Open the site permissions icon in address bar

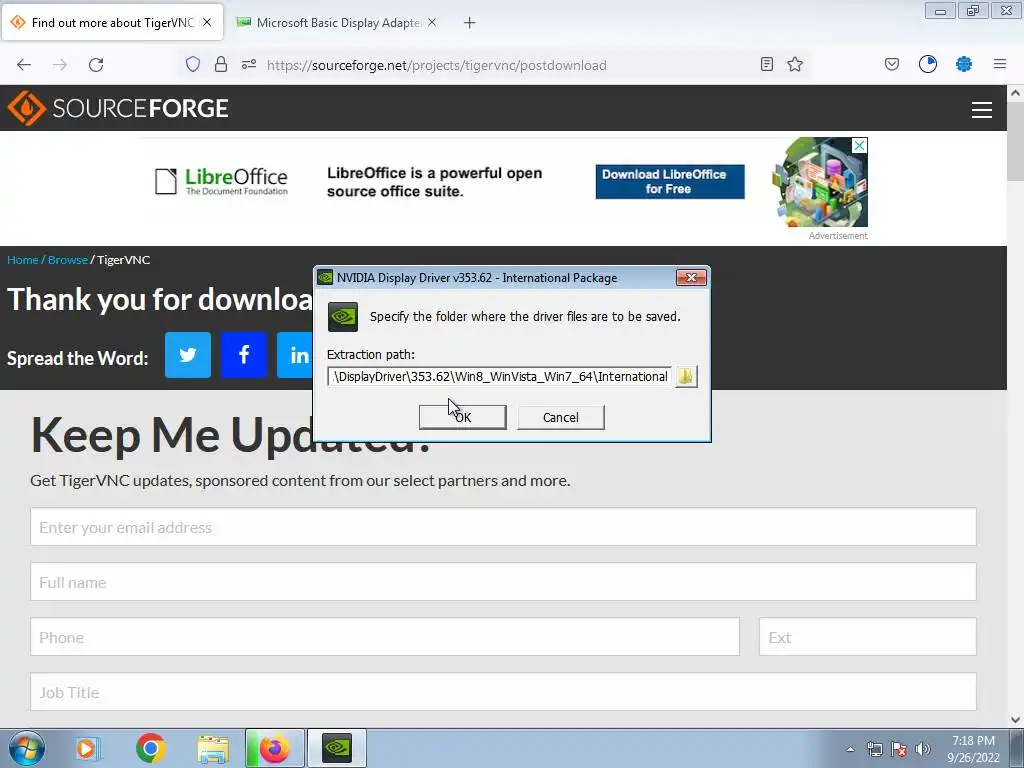[x=249, y=65]
